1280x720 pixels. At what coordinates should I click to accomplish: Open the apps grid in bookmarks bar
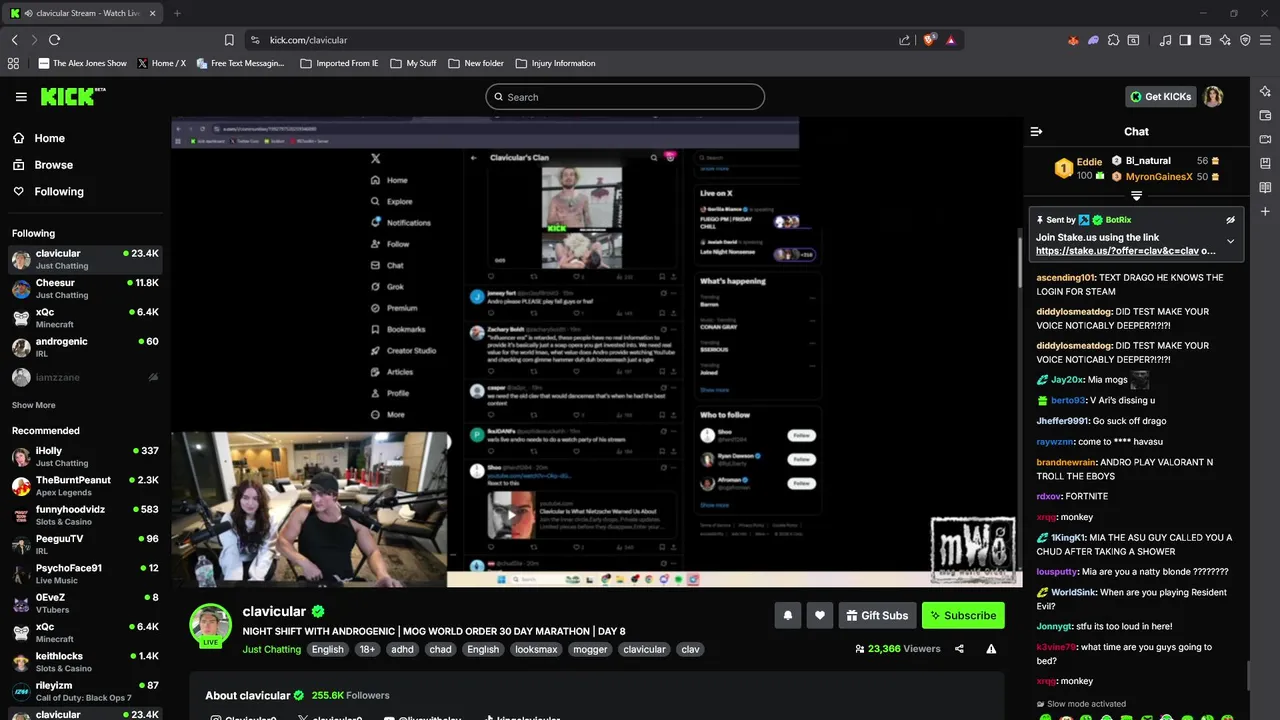[13, 63]
